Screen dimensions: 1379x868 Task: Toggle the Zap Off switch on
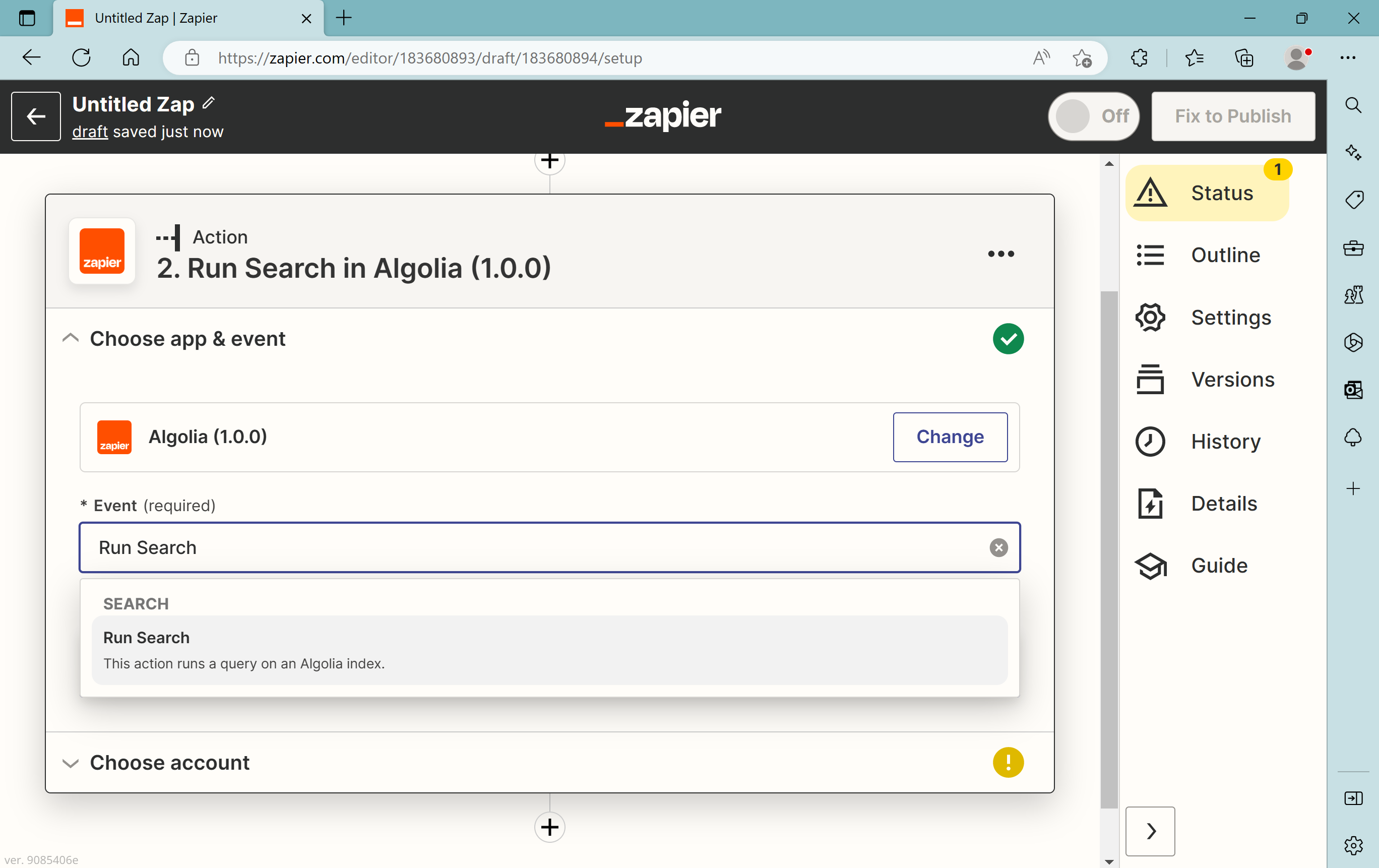1093,116
